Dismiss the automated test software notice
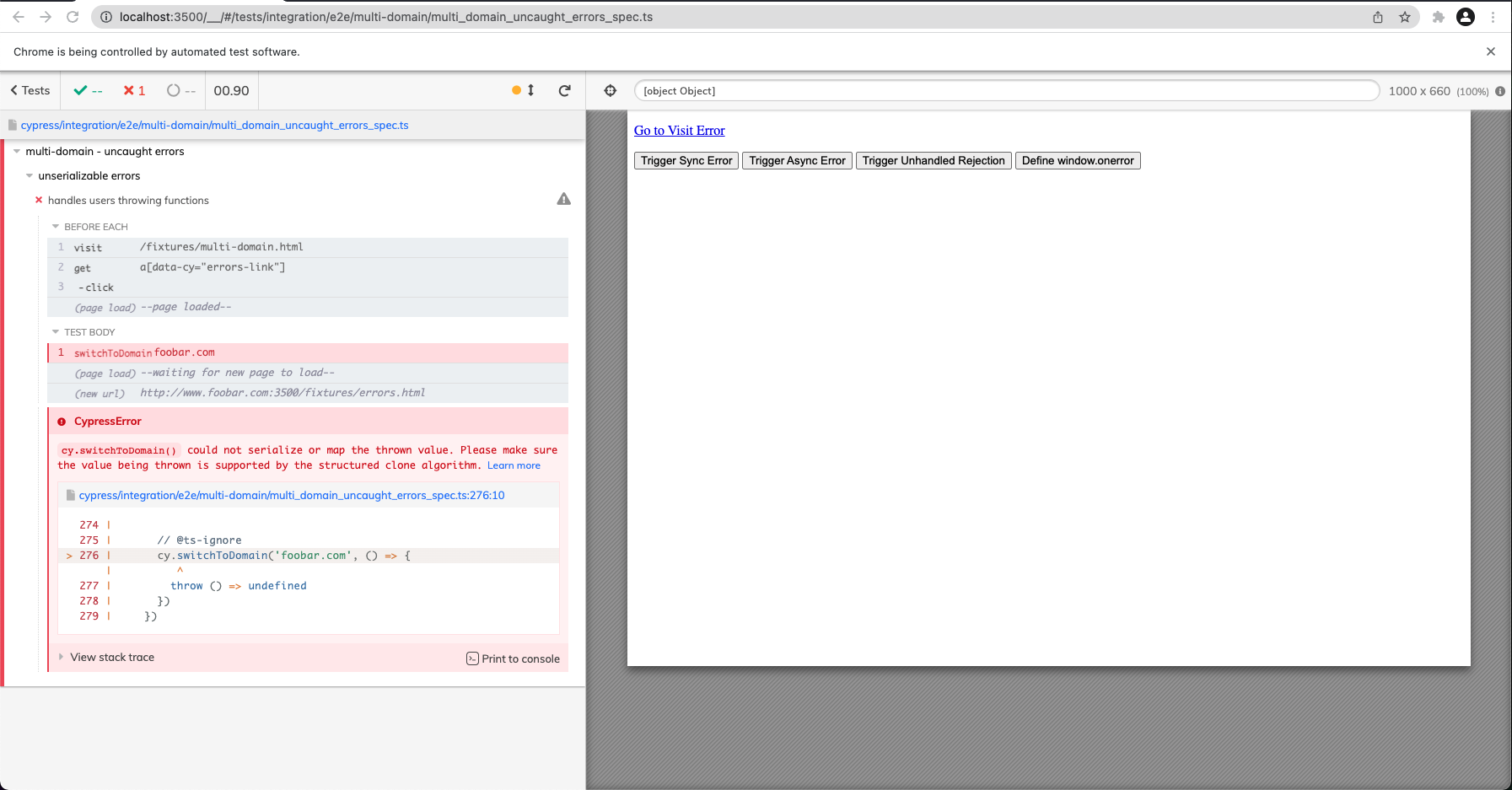This screenshot has width=1512, height=790. (1491, 51)
